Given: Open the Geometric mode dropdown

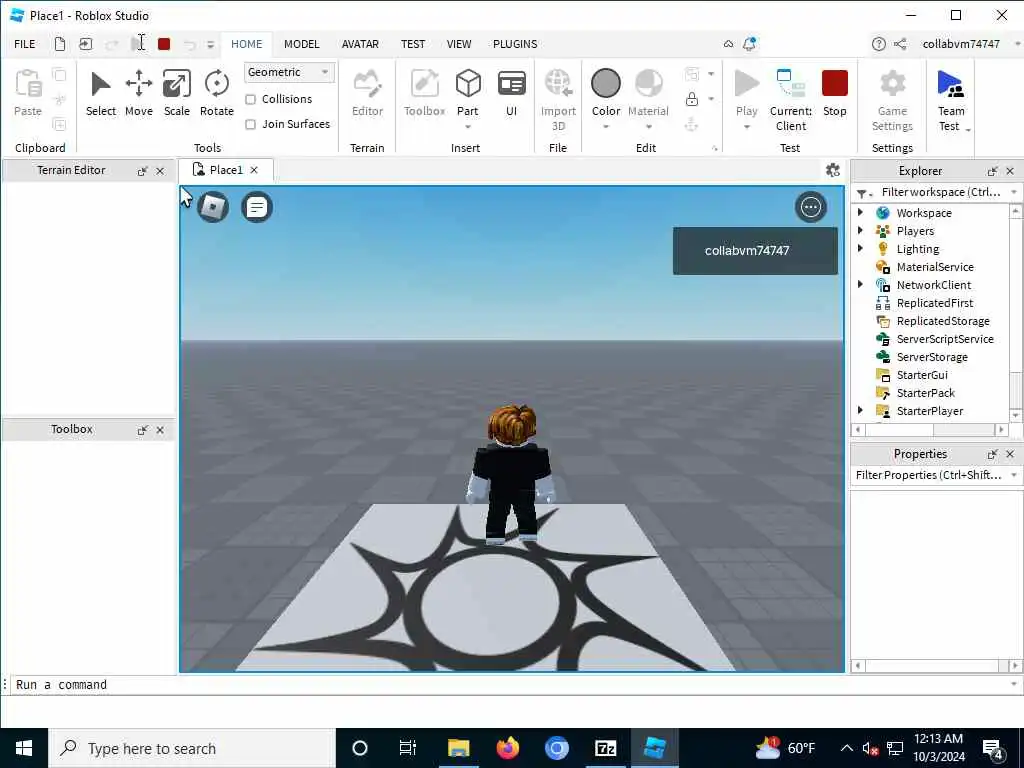Looking at the screenshot, I should pos(289,72).
